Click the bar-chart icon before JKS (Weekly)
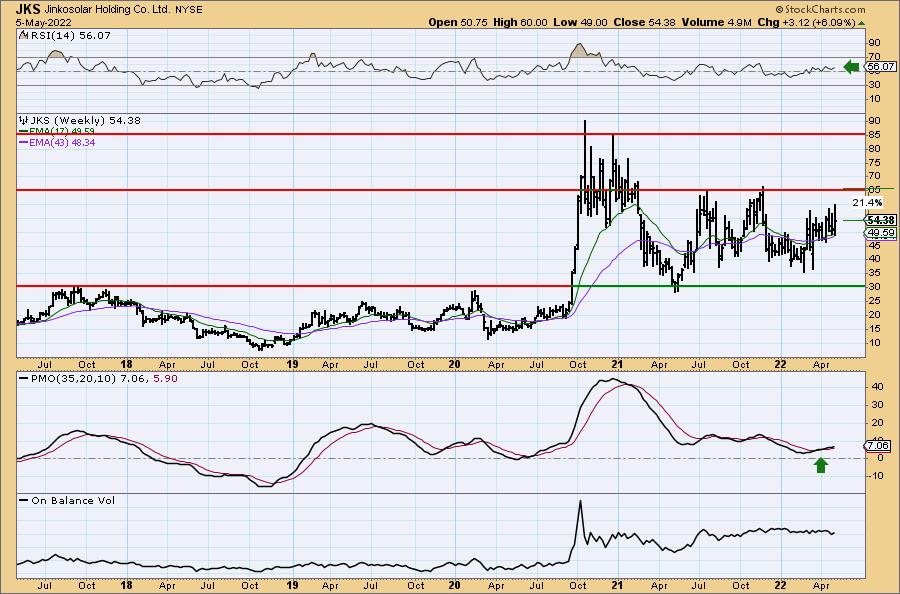900x594 pixels. (x=23, y=121)
